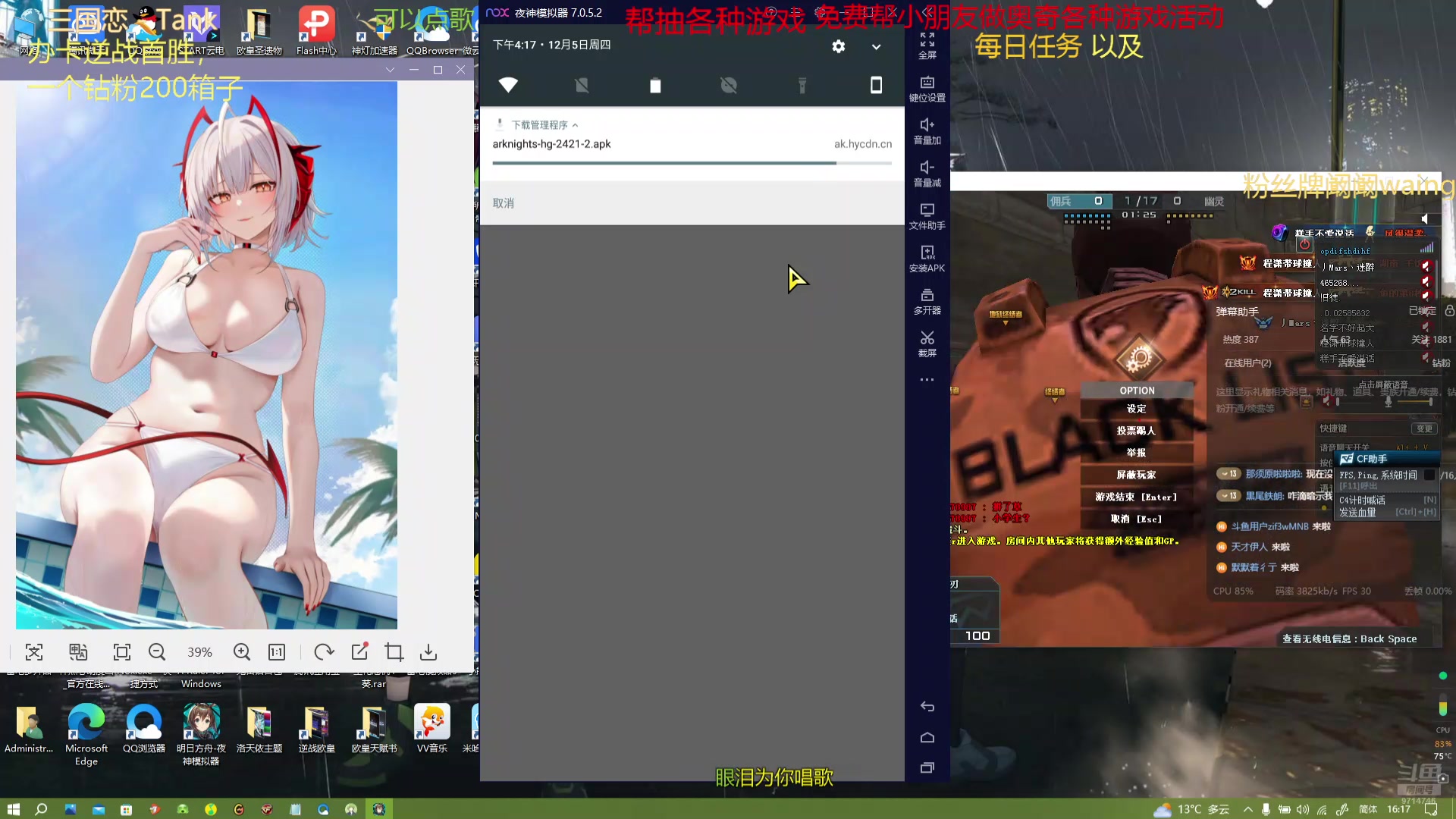Select the 举报 option in game context menu
1456x819 pixels.
pyautogui.click(x=1137, y=452)
